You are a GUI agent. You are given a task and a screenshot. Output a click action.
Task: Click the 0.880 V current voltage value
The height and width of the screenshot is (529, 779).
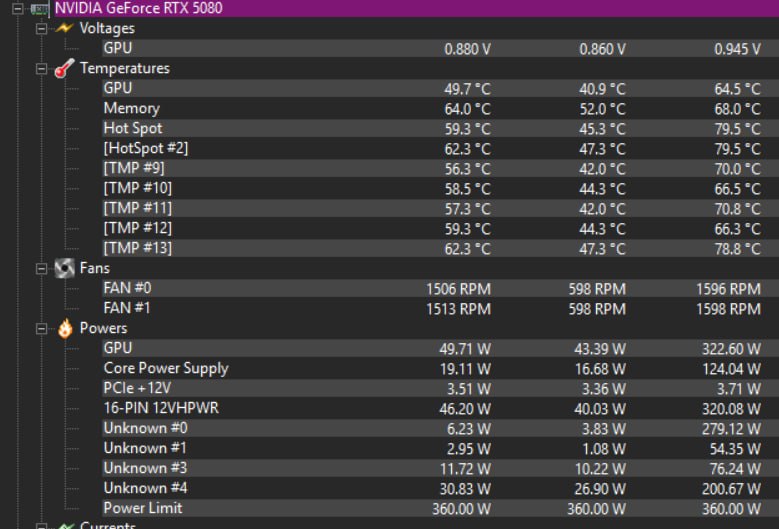[x=467, y=49]
